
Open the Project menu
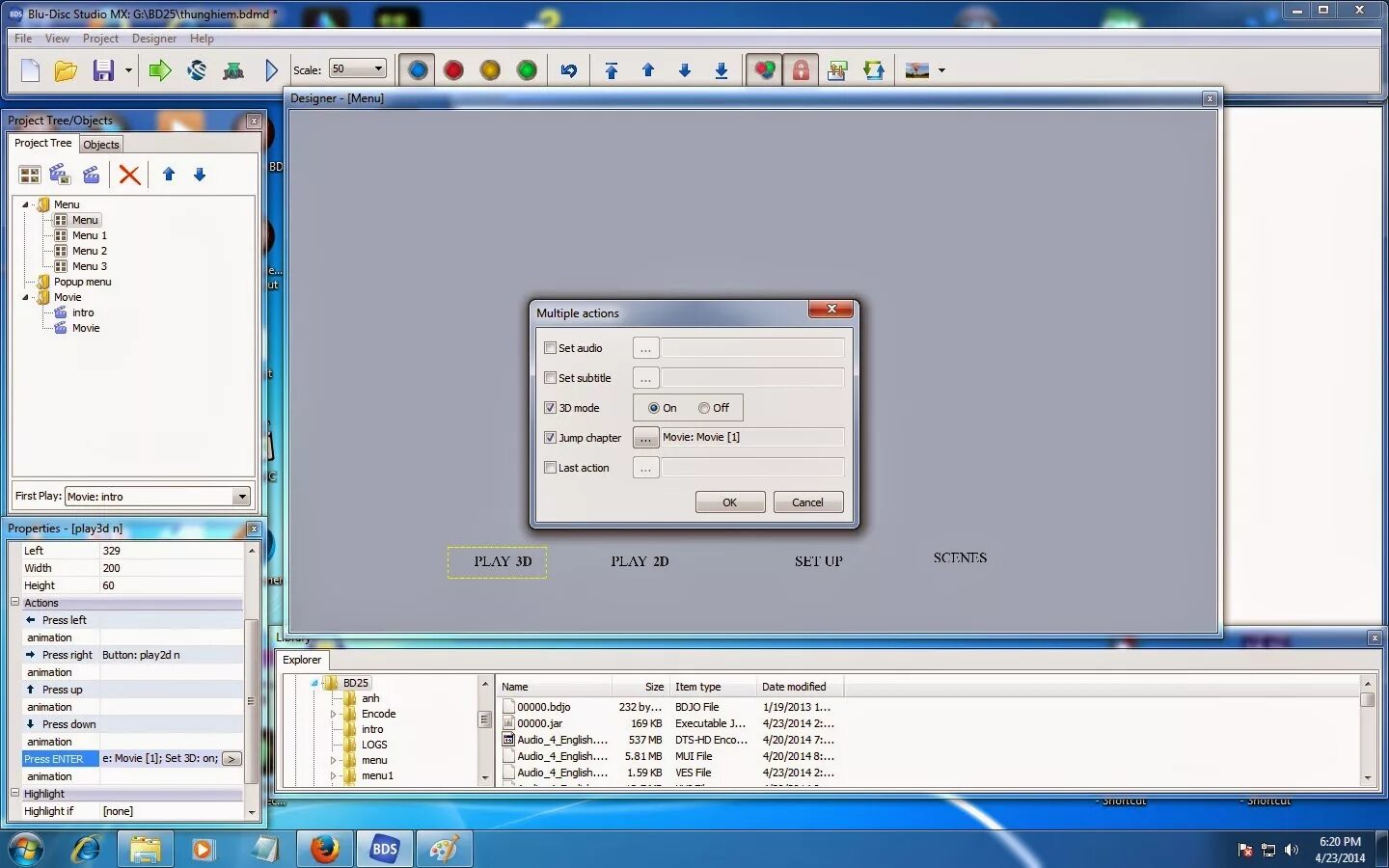[x=100, y=39]
